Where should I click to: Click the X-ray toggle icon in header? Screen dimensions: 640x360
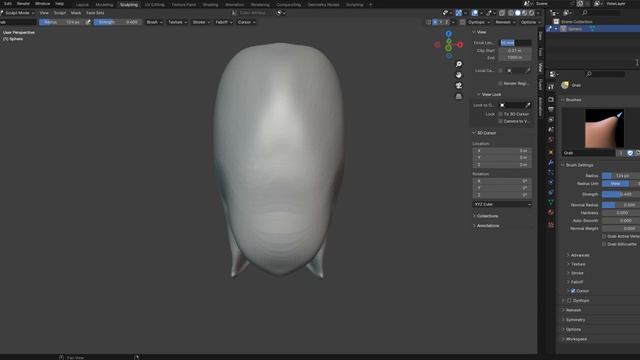coord(502,13)
